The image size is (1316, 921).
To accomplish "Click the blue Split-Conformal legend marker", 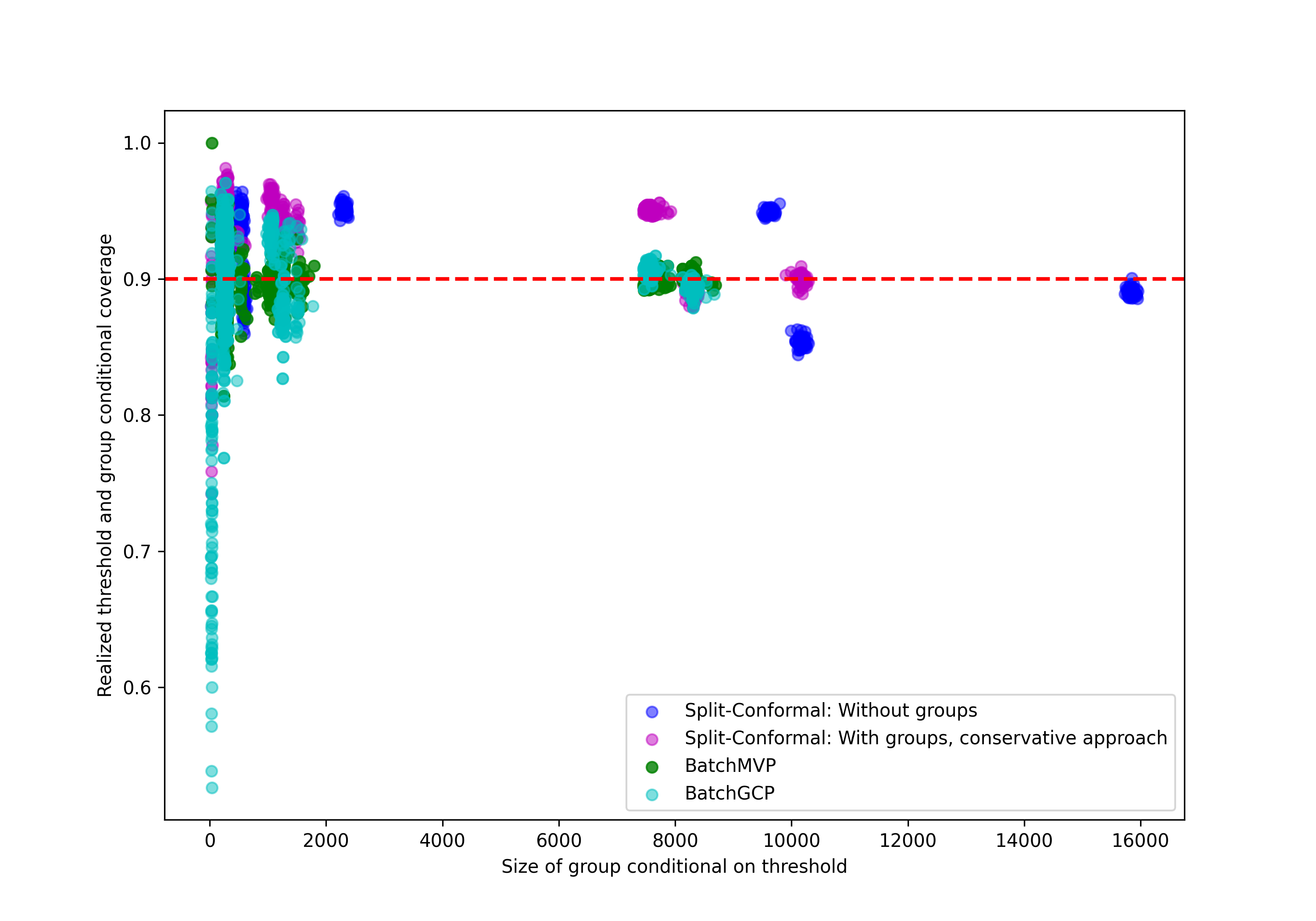I will tap(652, 712).
